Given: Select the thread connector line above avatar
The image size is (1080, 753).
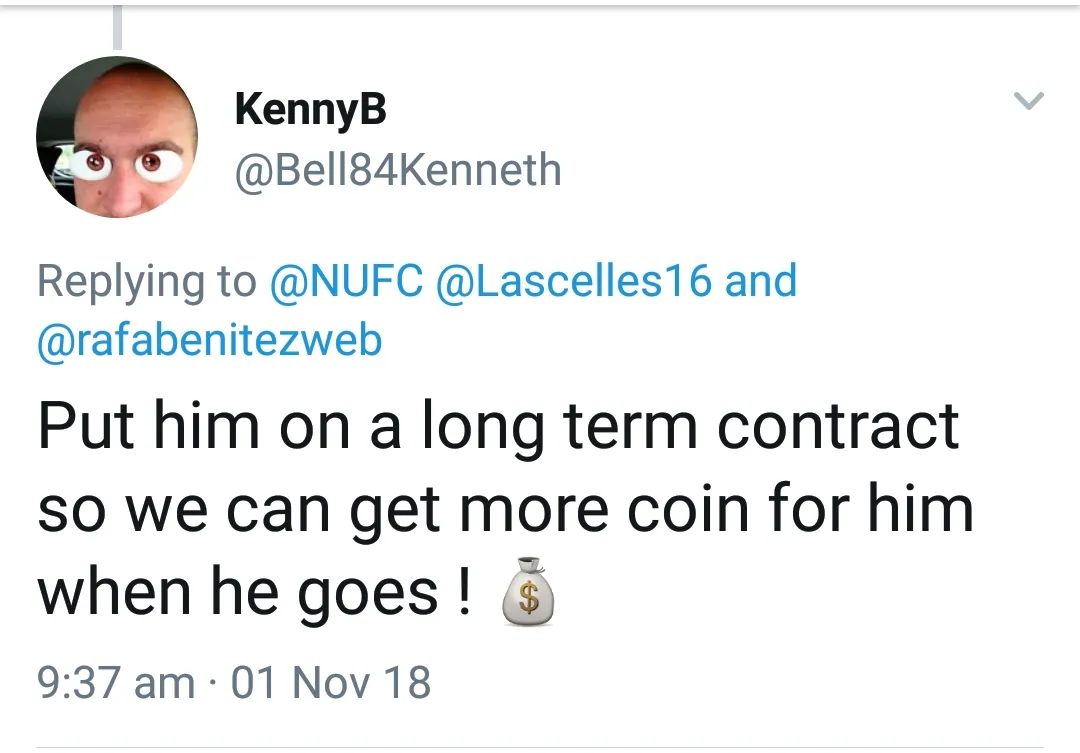Looking at the screenshot, I should coord(117,27).
